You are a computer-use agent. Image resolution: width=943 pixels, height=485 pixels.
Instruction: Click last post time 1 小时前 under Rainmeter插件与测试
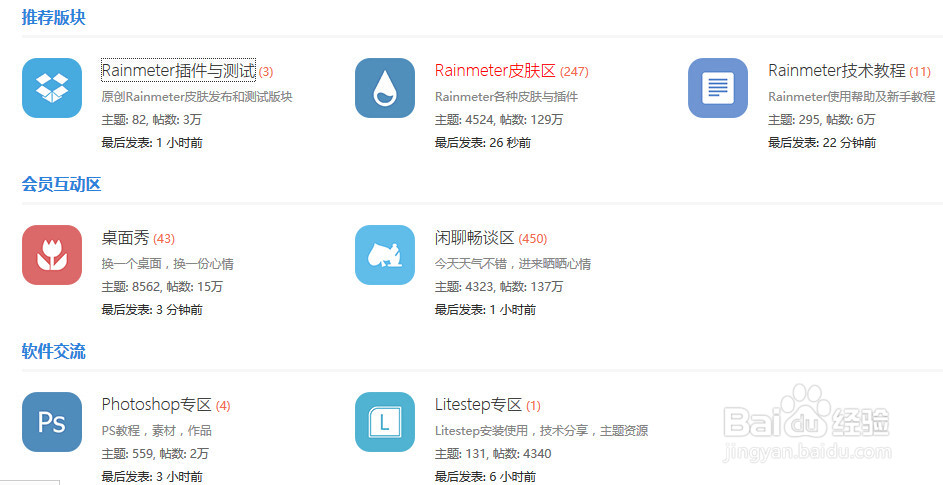[x=179, y=143]
